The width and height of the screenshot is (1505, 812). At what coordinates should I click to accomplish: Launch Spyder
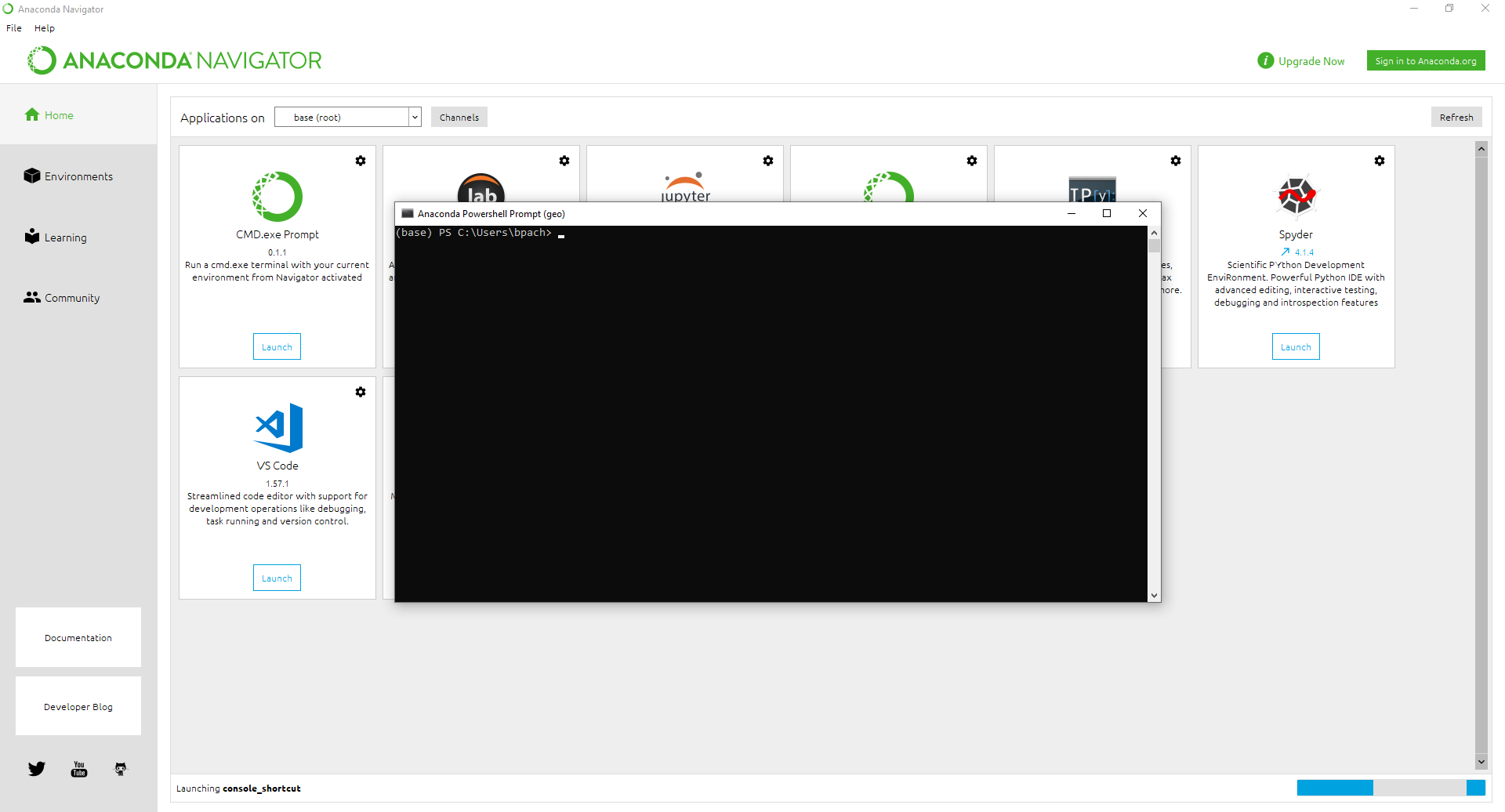tap(1296, 346)
